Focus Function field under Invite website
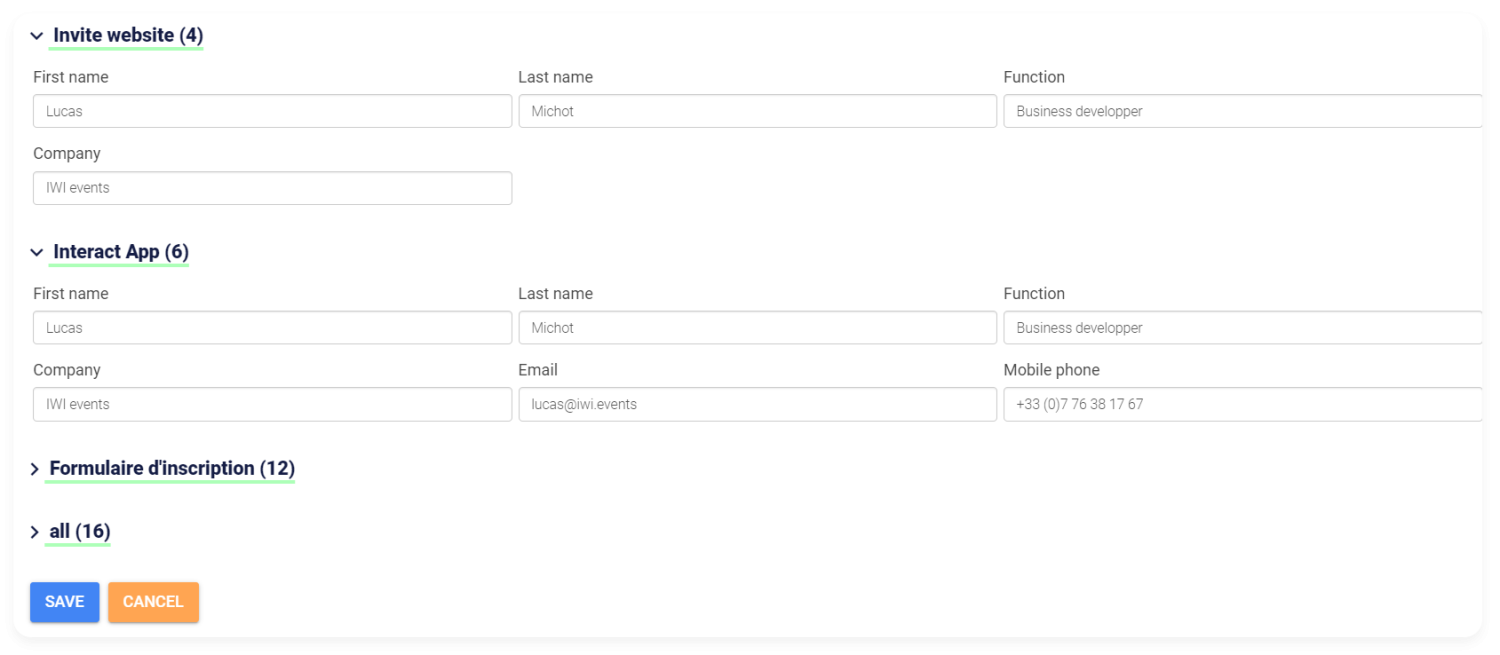This screenshot has width=1500, height=655. click(1243, 111)
